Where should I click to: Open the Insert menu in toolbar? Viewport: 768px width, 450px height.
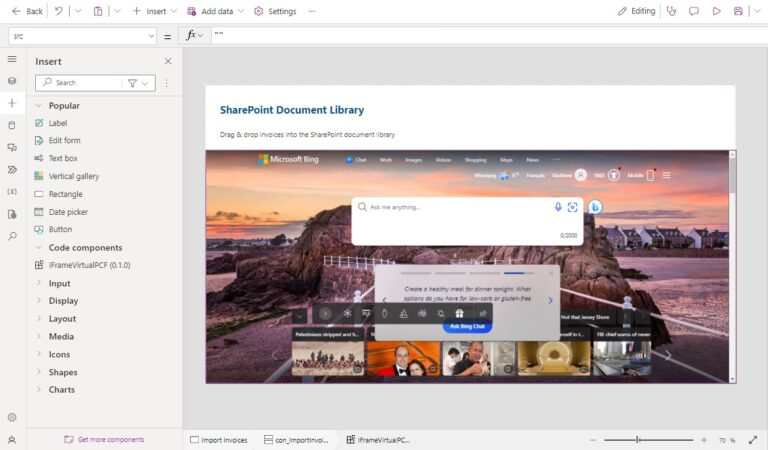pyautogui.click(x=154, y=11)
